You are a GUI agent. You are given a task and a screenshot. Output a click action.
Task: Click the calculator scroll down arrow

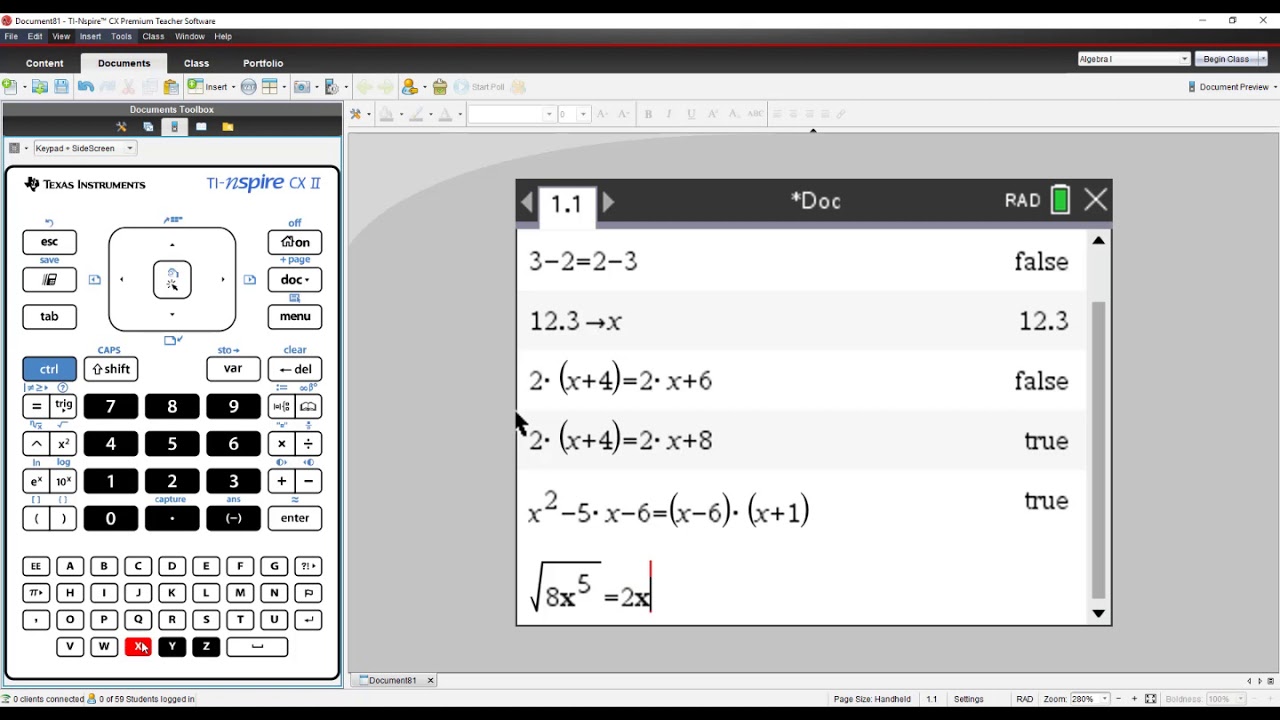[1098, 613]
